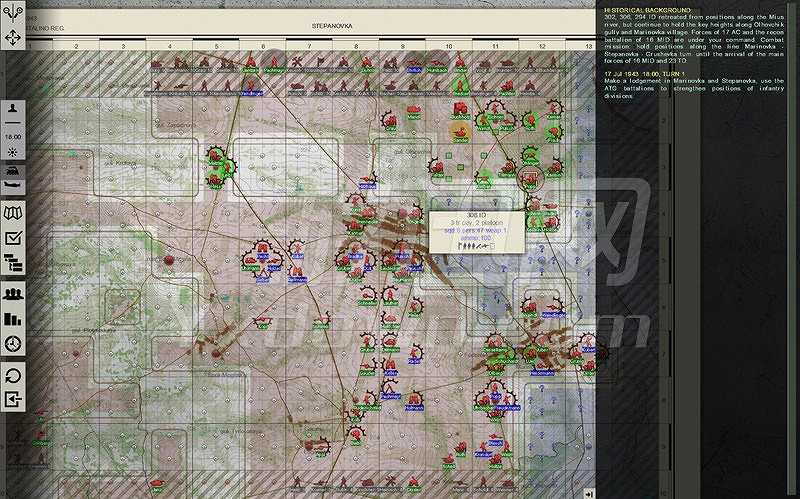Click grid column header 2
The height and width of the screenshot is (499, 800).
[76, 46]
